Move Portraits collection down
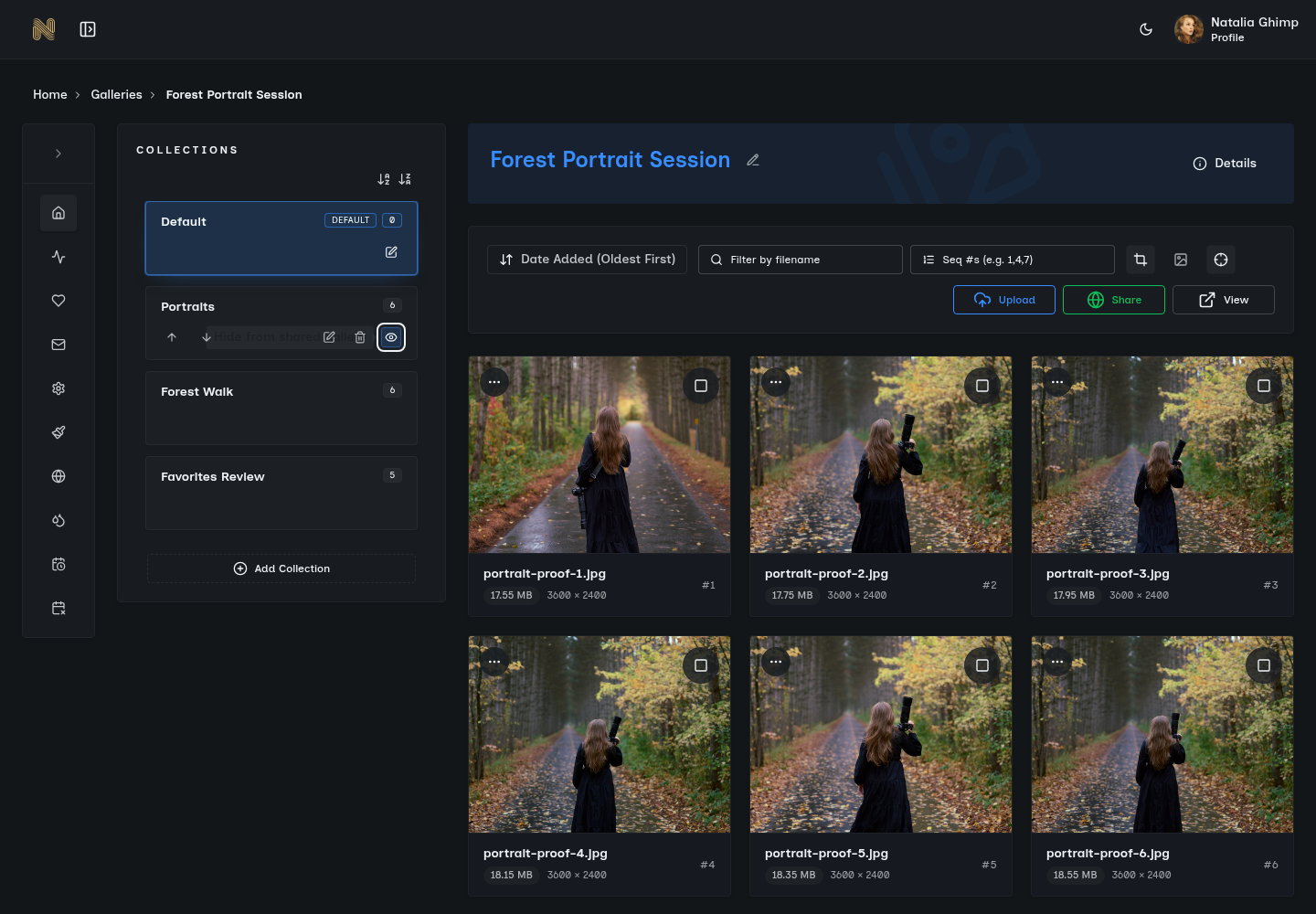Image resolution: width=1316 pixels, height=914 pixels. [207, 337]
